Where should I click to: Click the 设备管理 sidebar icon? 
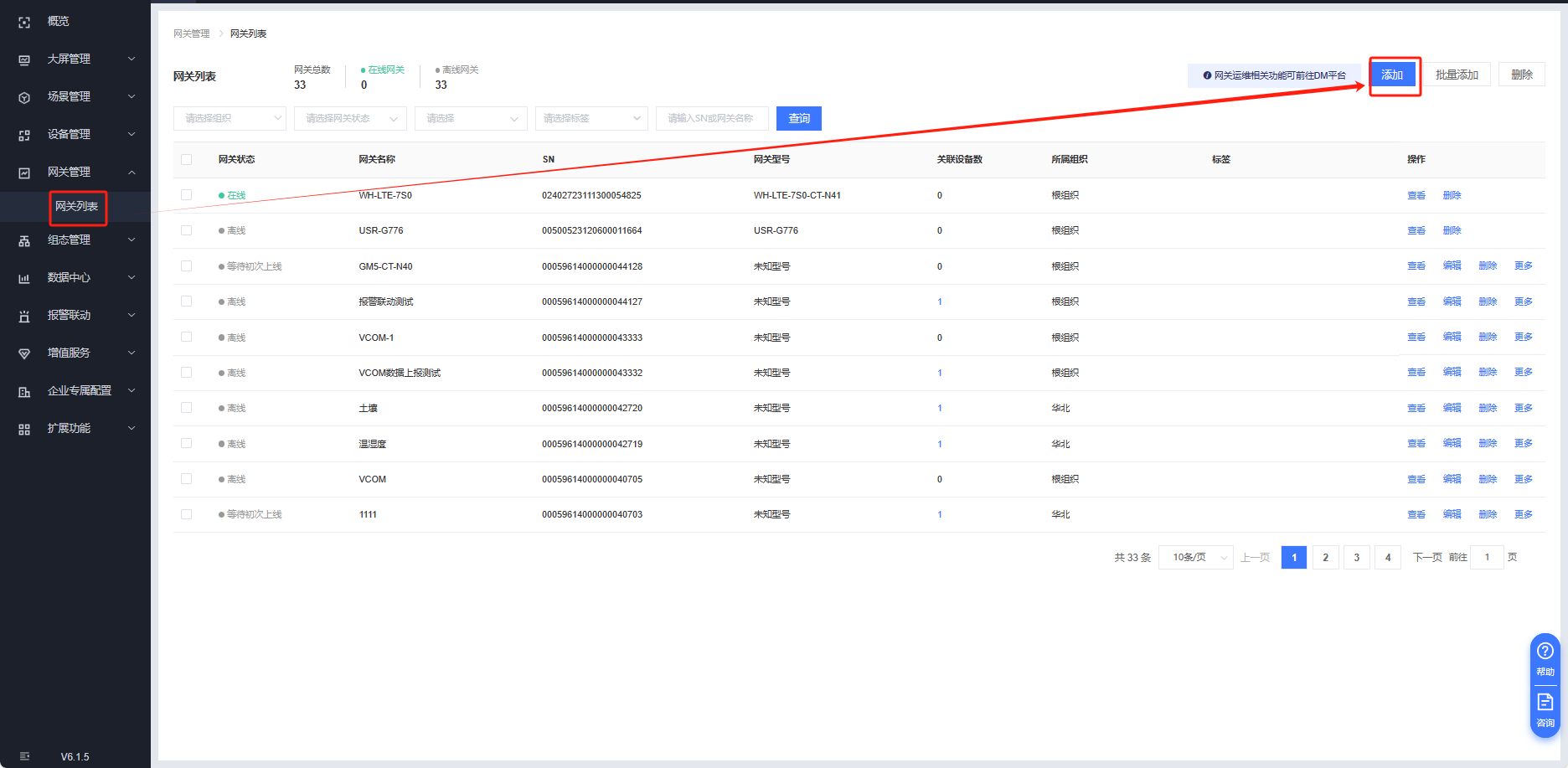24,136
